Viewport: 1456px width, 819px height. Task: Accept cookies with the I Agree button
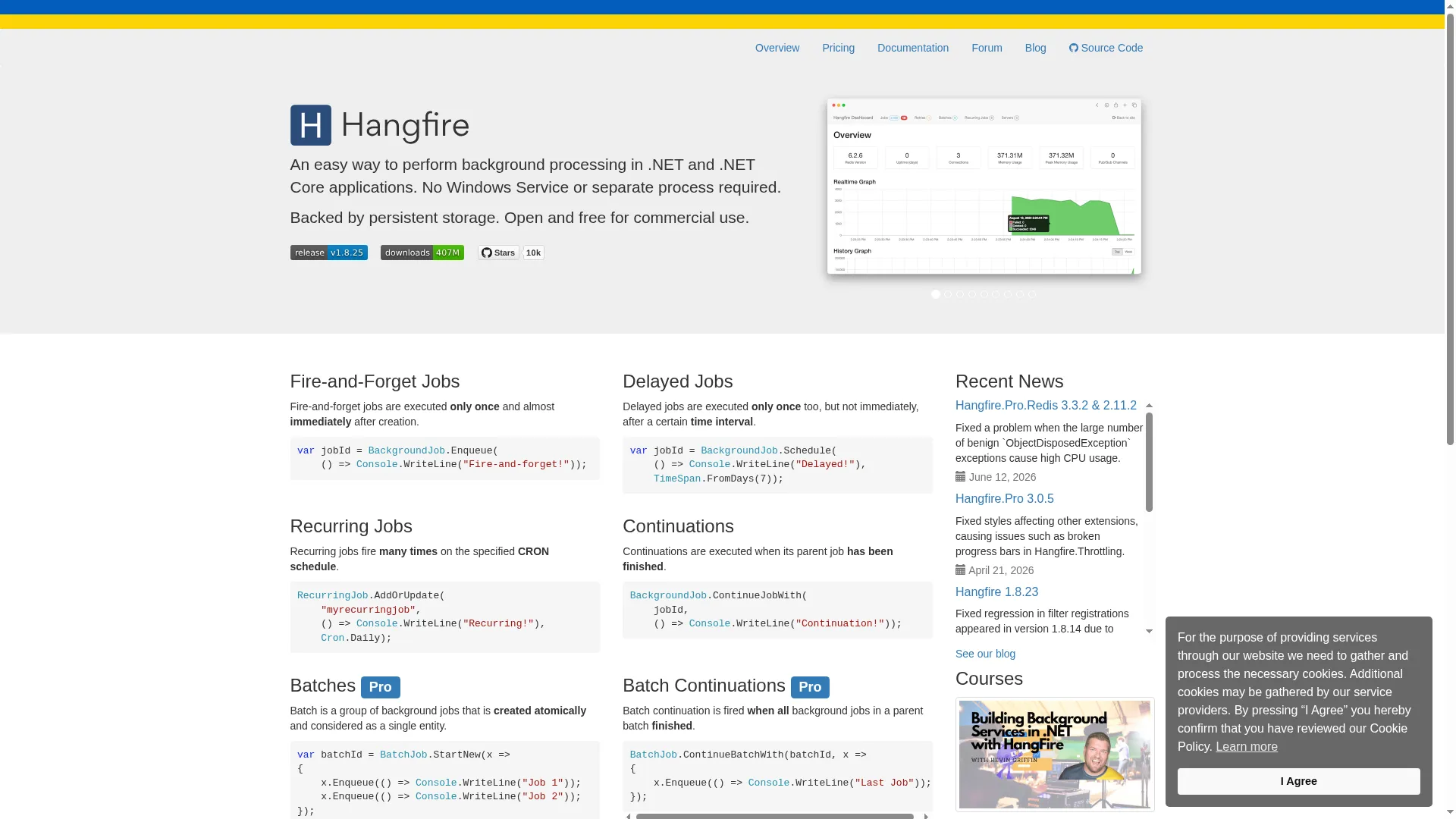(x=1298, y=781)
